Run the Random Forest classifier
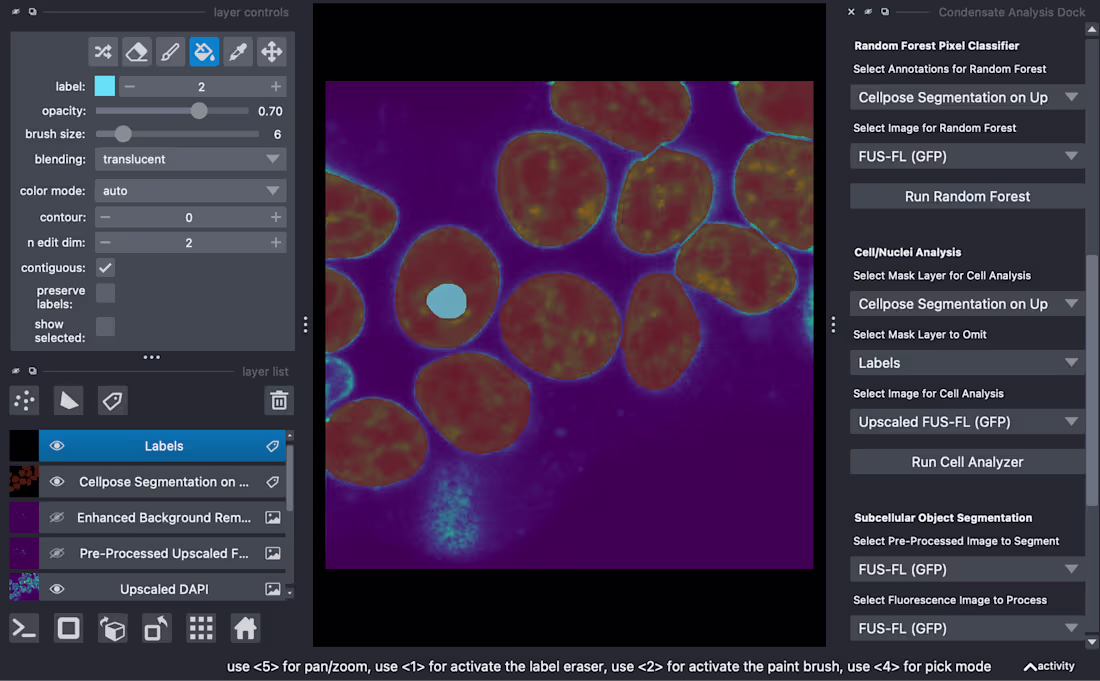 [x=966, y=196]
